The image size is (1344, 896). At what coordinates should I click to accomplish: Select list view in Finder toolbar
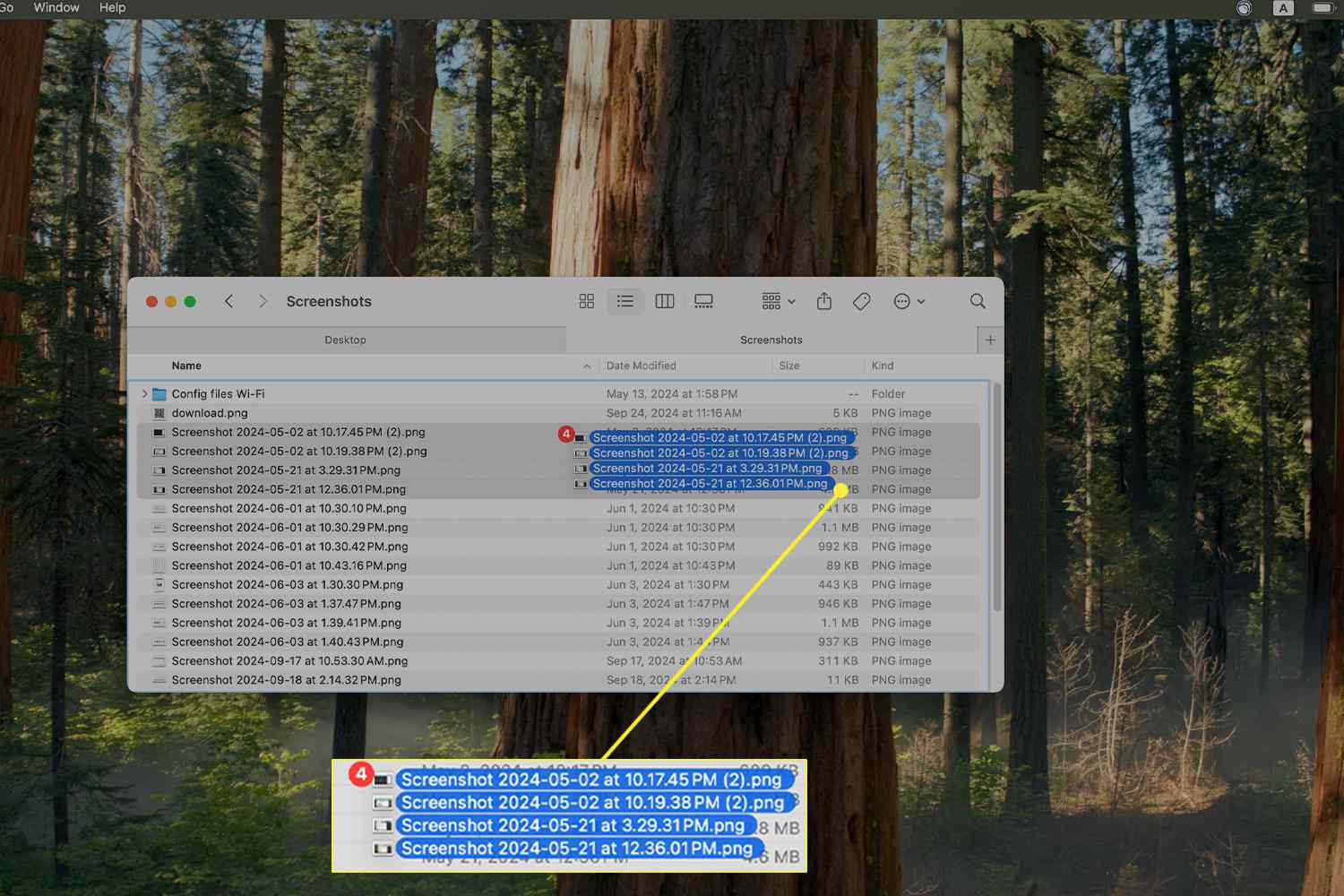pyautogui.click(x=625, y=302)
